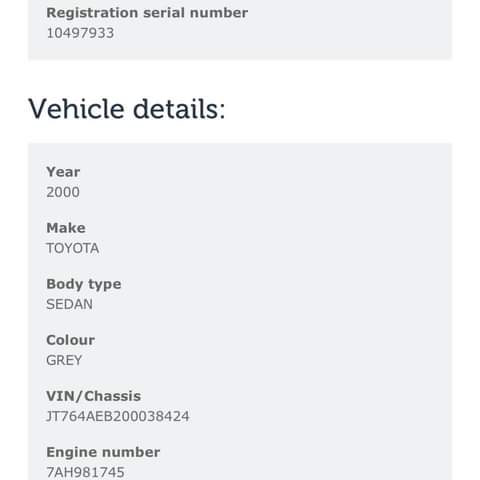Click the year value 2000

click(x=63, y=192)
